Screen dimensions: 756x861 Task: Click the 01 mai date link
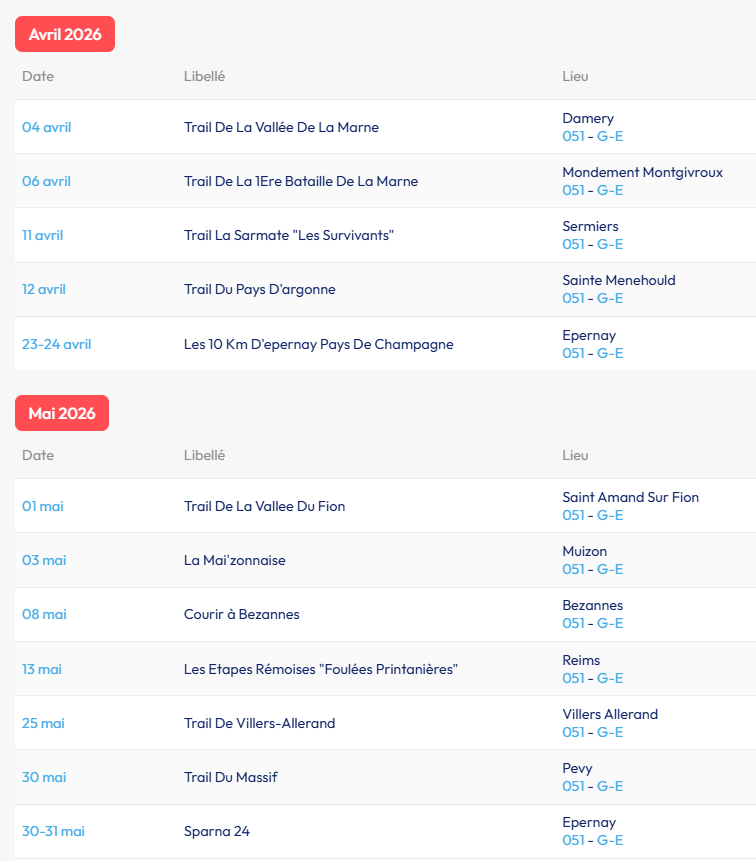(43, 506)
